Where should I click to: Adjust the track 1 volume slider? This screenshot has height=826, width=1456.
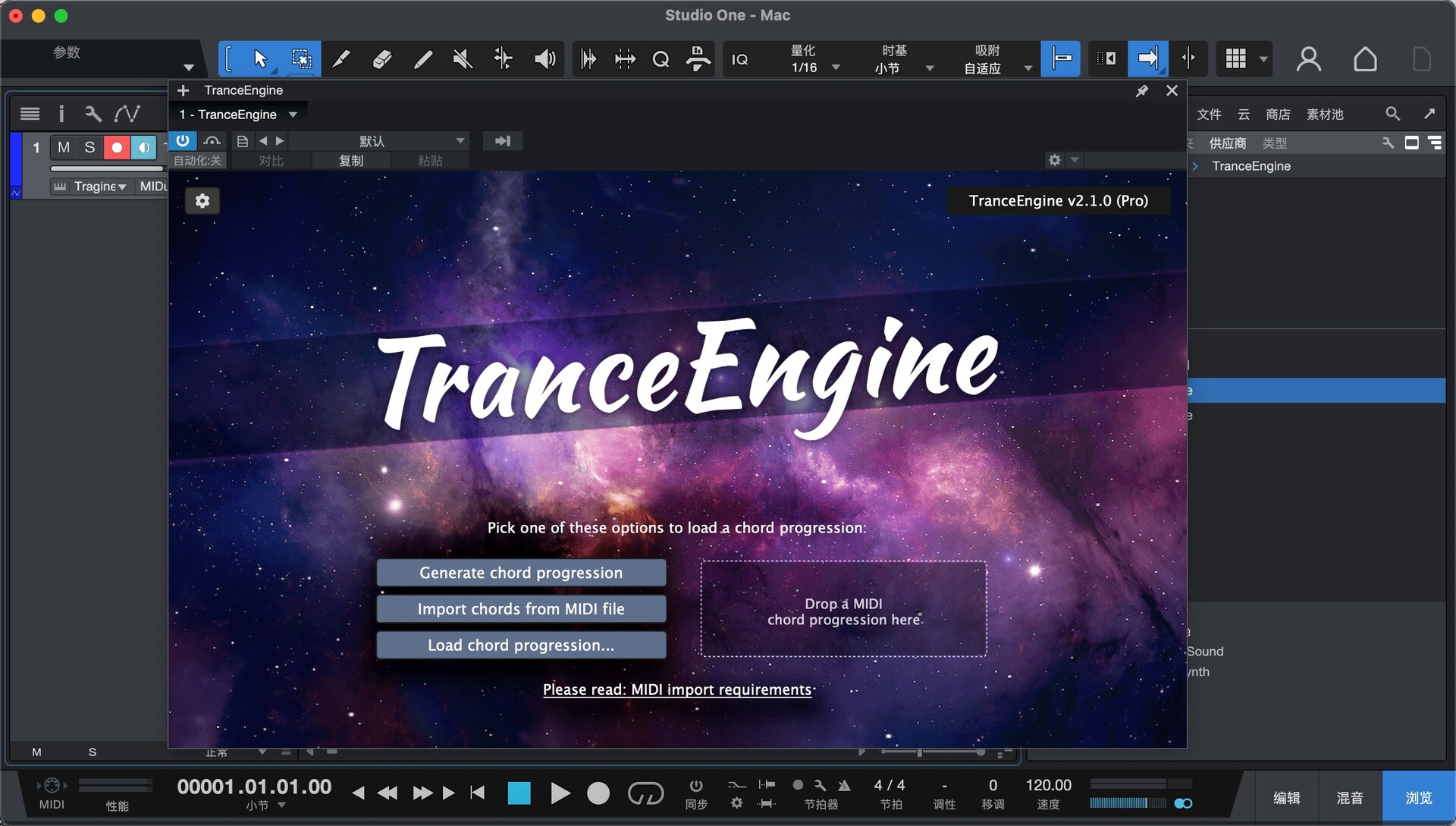[106, 168]
